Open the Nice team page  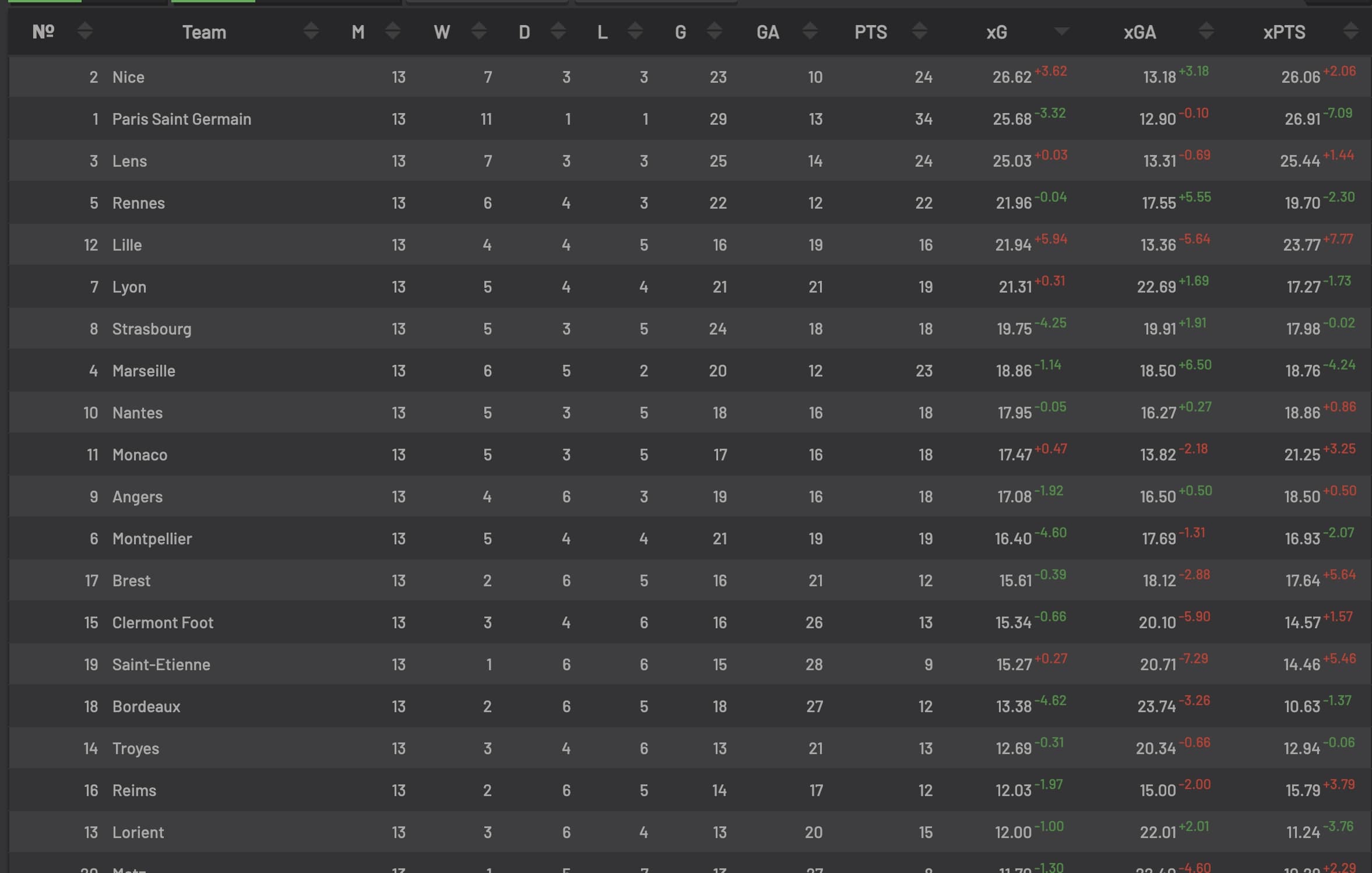[128, 77]
